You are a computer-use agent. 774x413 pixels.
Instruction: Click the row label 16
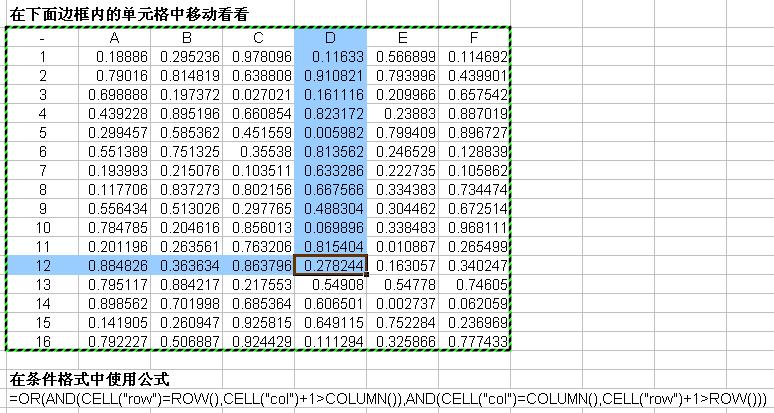(42, 341)
